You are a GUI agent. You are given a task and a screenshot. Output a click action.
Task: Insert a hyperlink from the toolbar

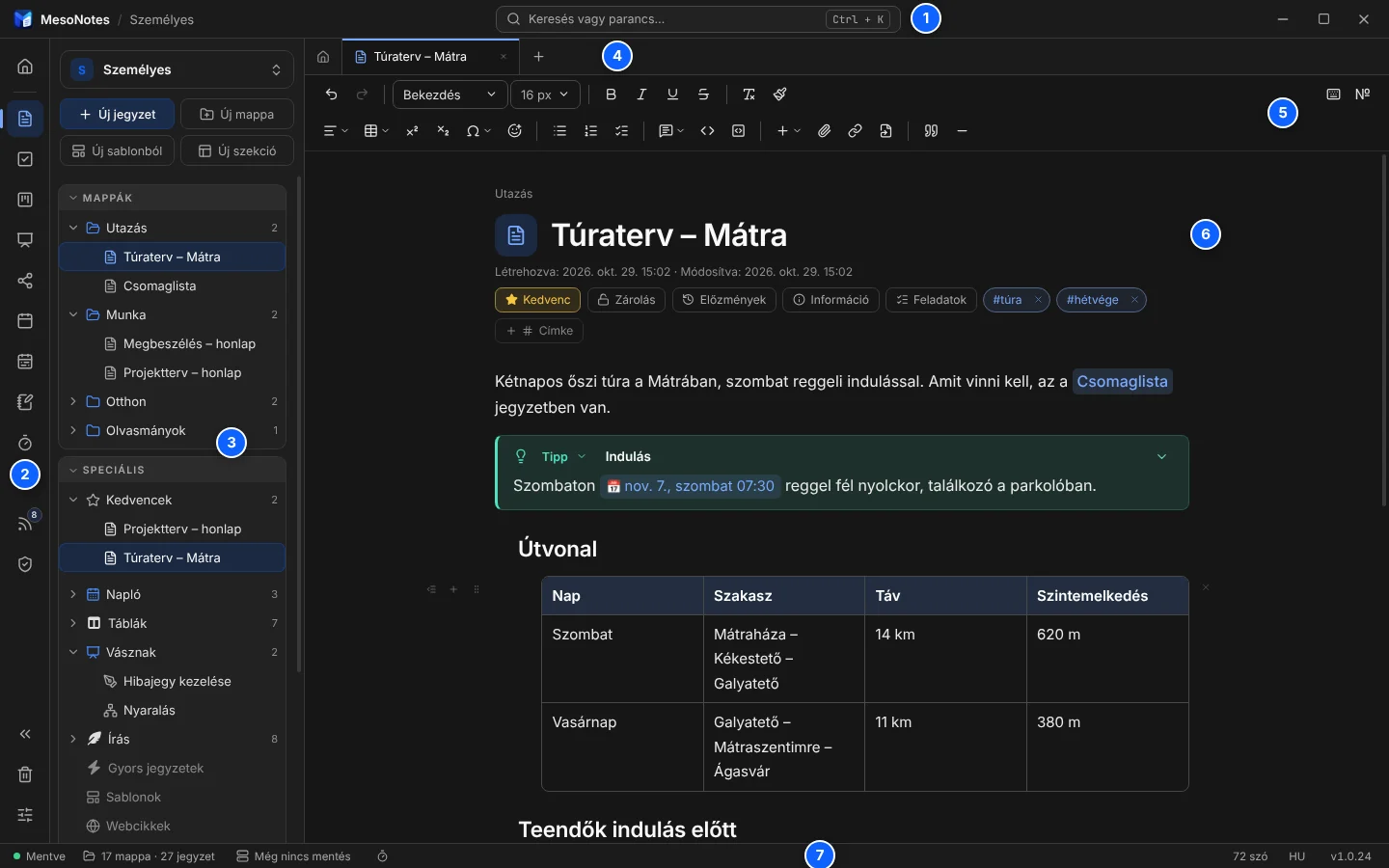point(855,131)
